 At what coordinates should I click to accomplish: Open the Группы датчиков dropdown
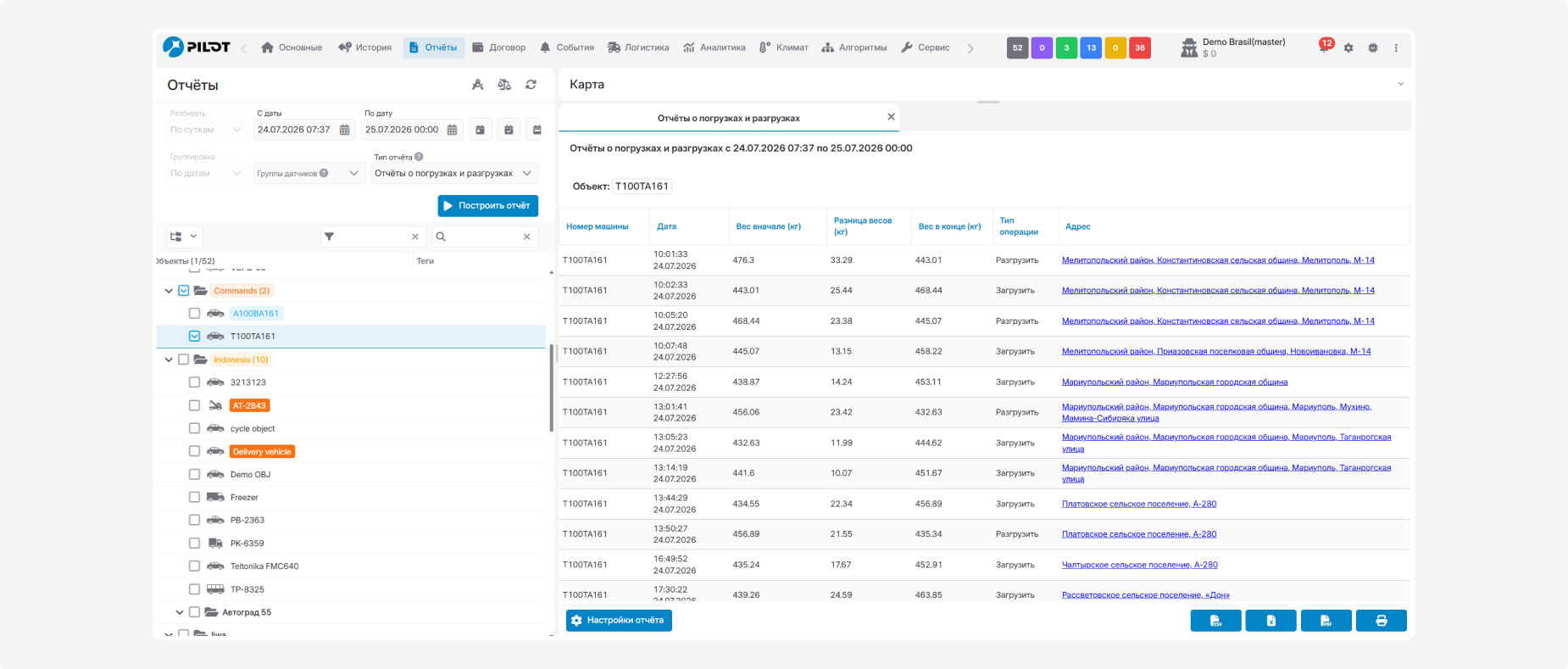click(x=309, y=173)
